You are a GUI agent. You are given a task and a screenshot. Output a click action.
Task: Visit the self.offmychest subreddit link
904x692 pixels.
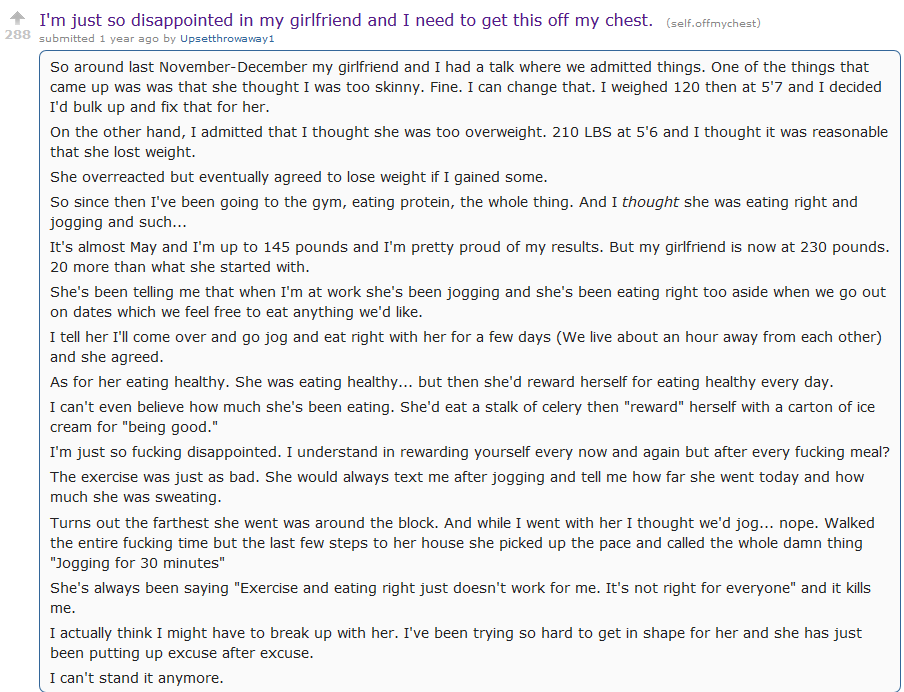(713, 23)
